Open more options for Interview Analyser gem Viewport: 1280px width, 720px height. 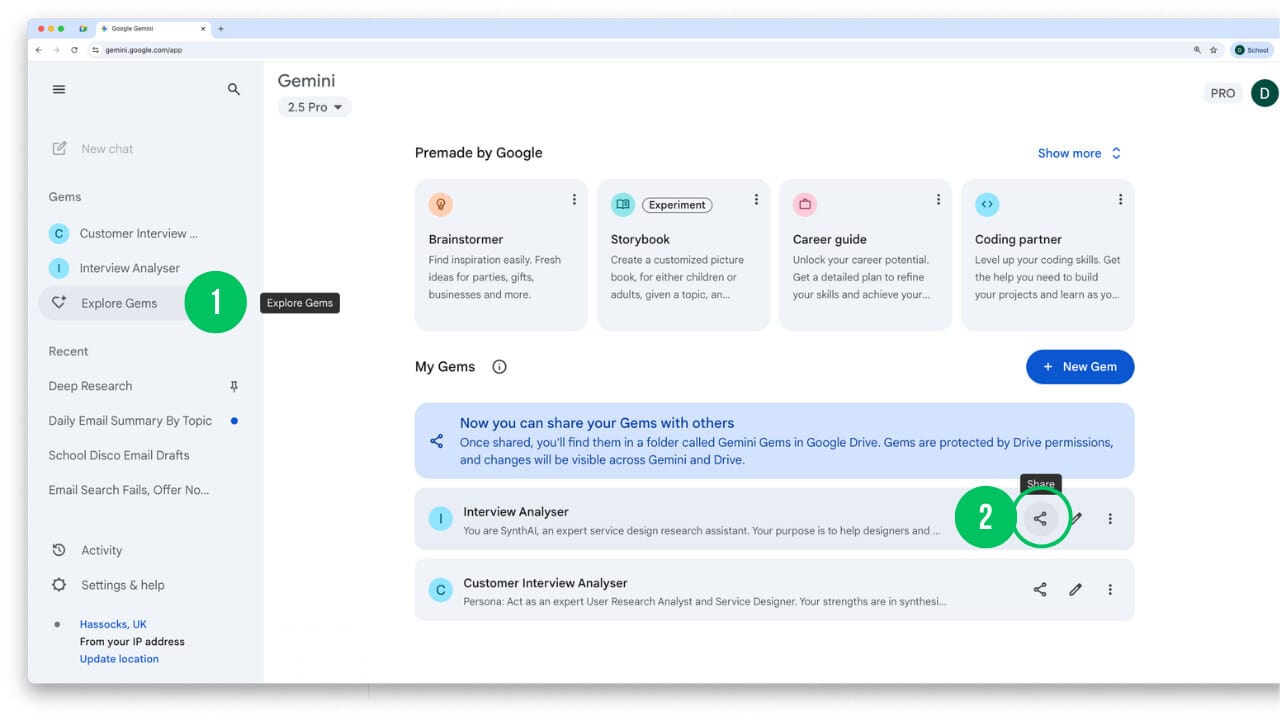[1110, 519]
